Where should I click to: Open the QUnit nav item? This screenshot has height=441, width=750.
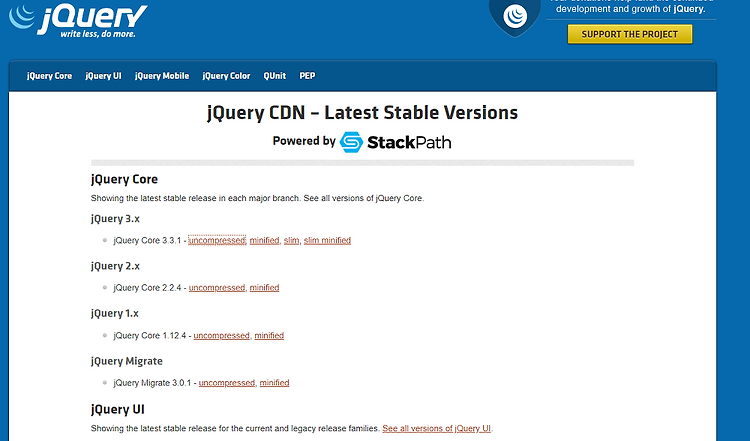[275, 76]
